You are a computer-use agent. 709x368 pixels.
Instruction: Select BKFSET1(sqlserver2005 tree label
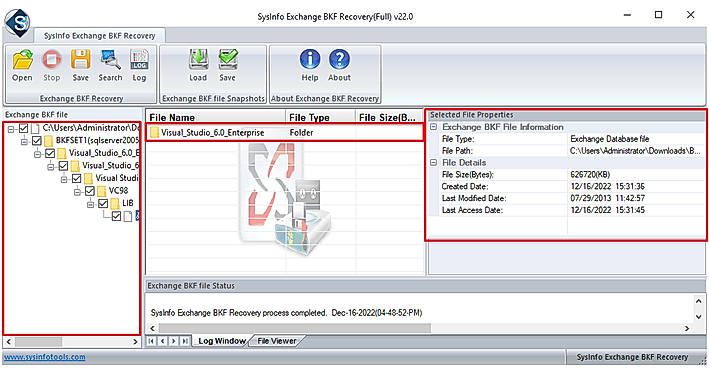[97, 141]
